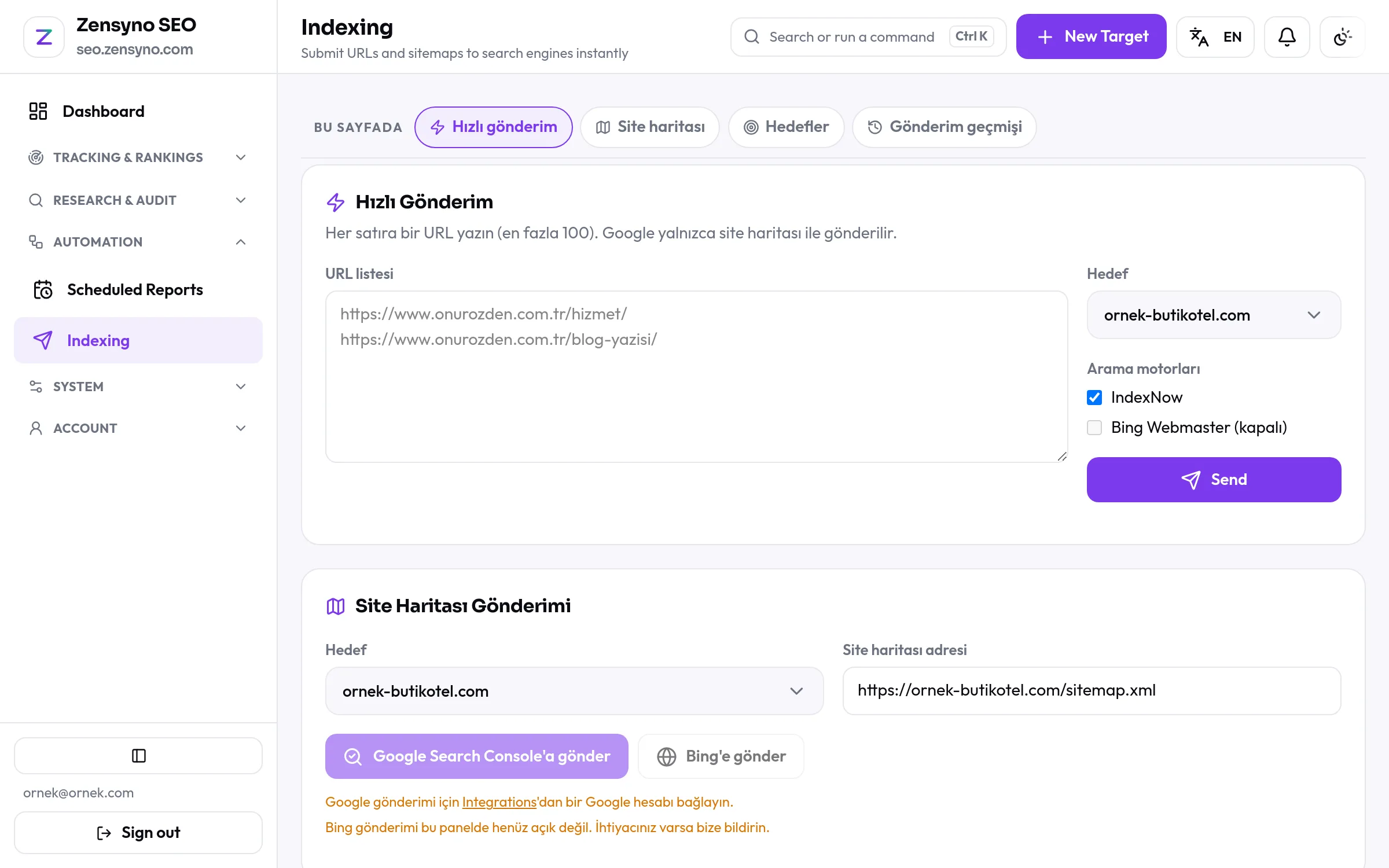Focus the URL listesi text area
Viewport: 1389px width, 868px height.
click(696, 377)
